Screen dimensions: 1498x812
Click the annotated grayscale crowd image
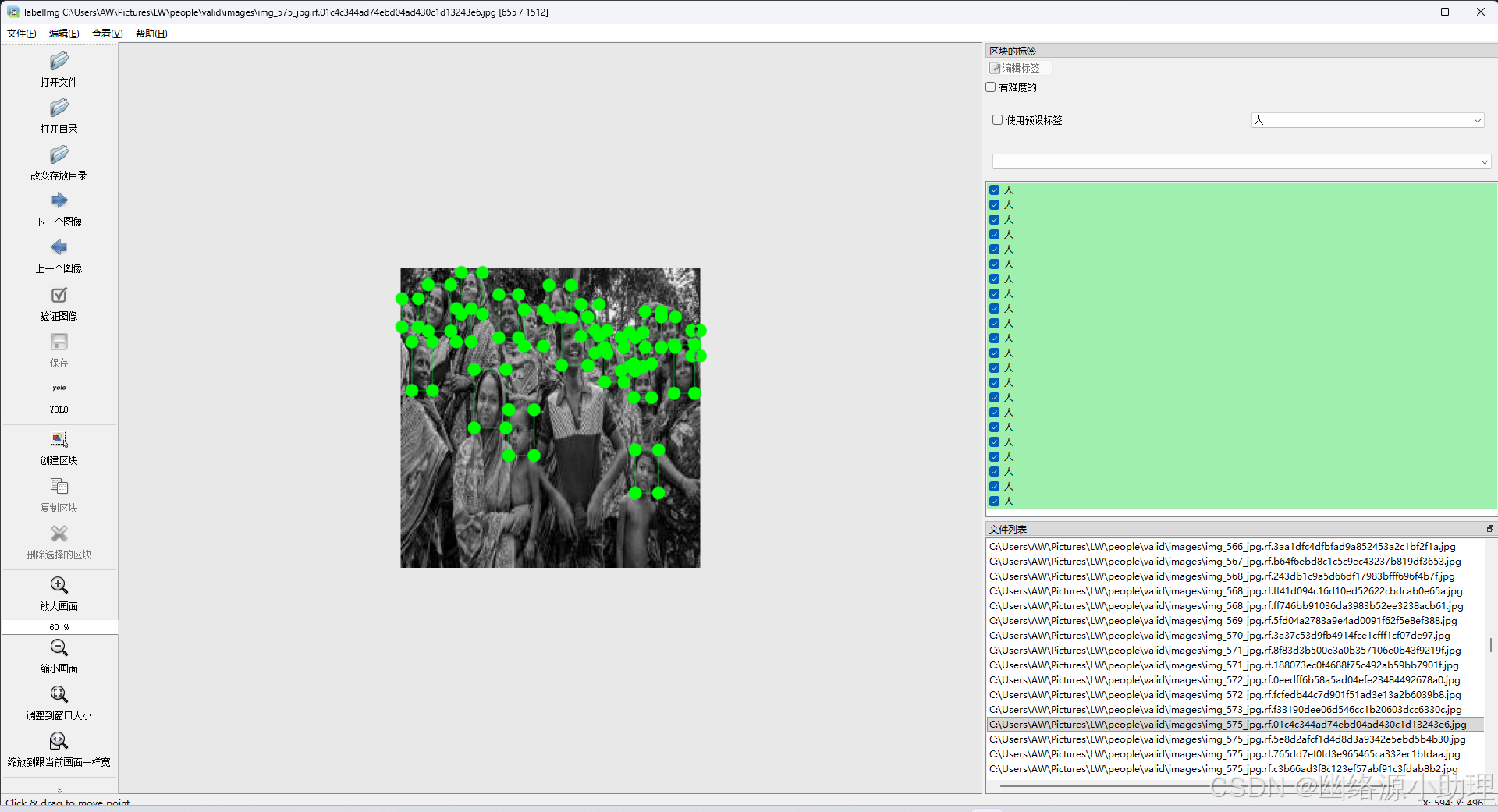point(550,418)
